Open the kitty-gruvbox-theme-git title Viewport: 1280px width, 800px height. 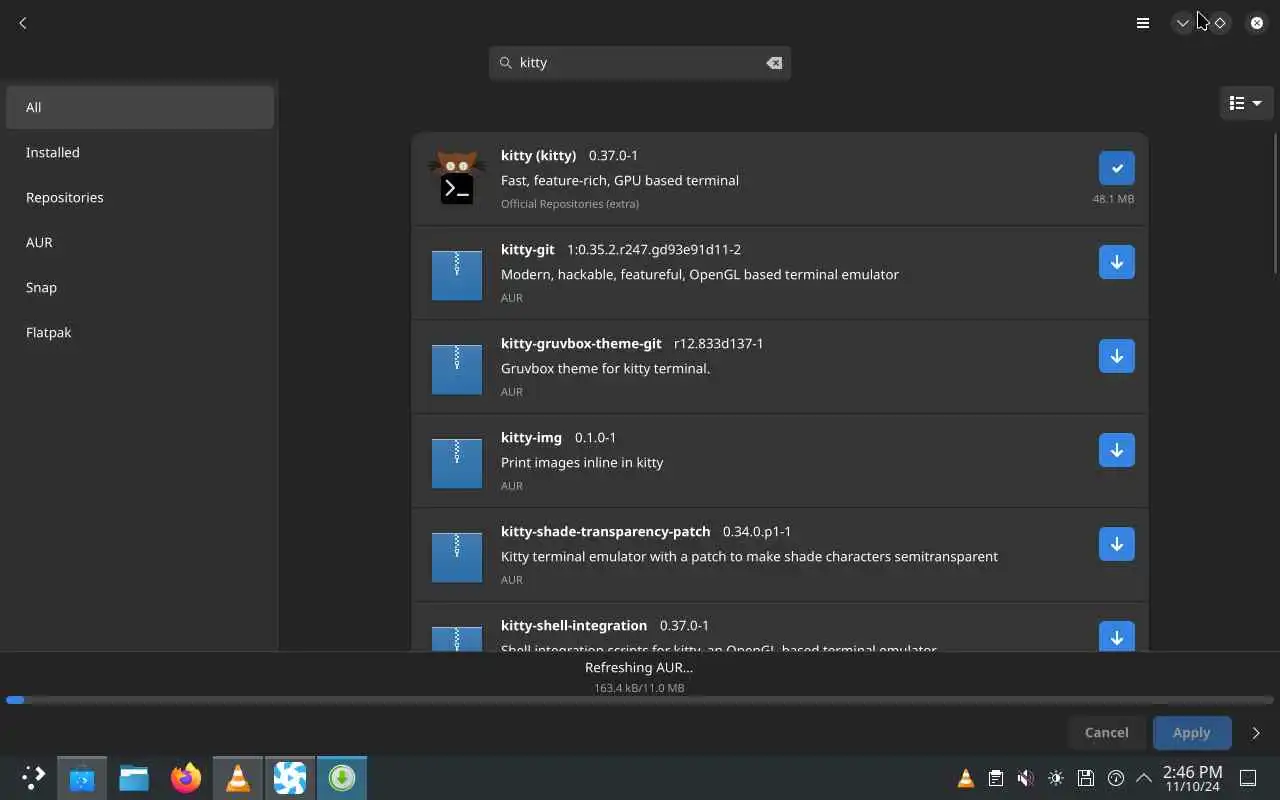point(581,343)
